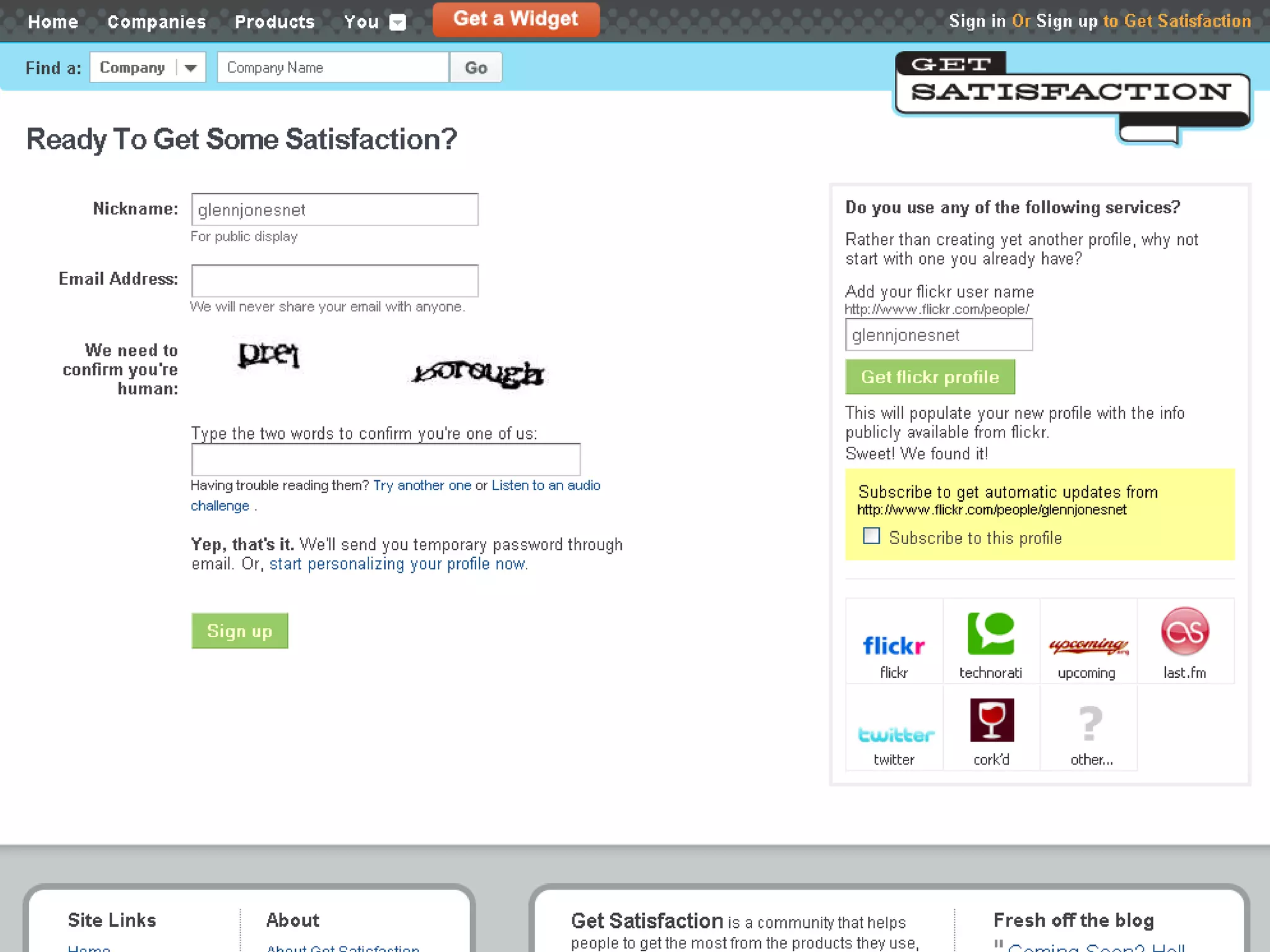Click start personalizing your profile now
This screenshot has width=1270, height=952.
click(x=397, y=564)
